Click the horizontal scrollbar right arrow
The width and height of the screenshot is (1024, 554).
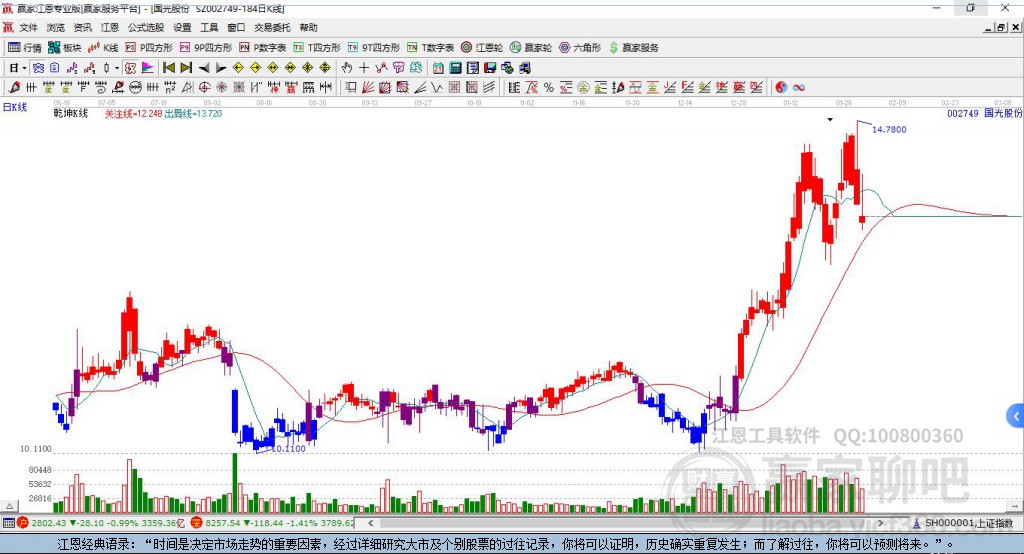pyautogui.click(x=880, y=523)
